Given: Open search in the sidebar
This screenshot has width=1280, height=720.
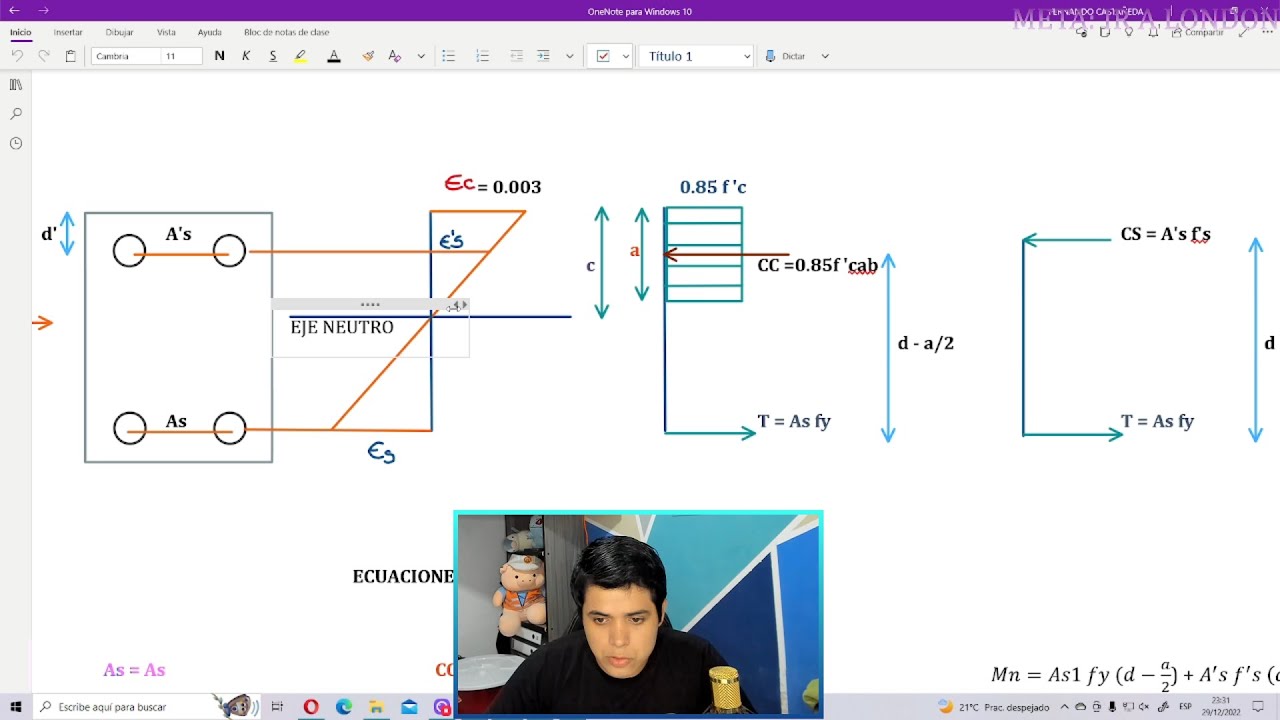Looking at the screenshot, I should point(16,114).
